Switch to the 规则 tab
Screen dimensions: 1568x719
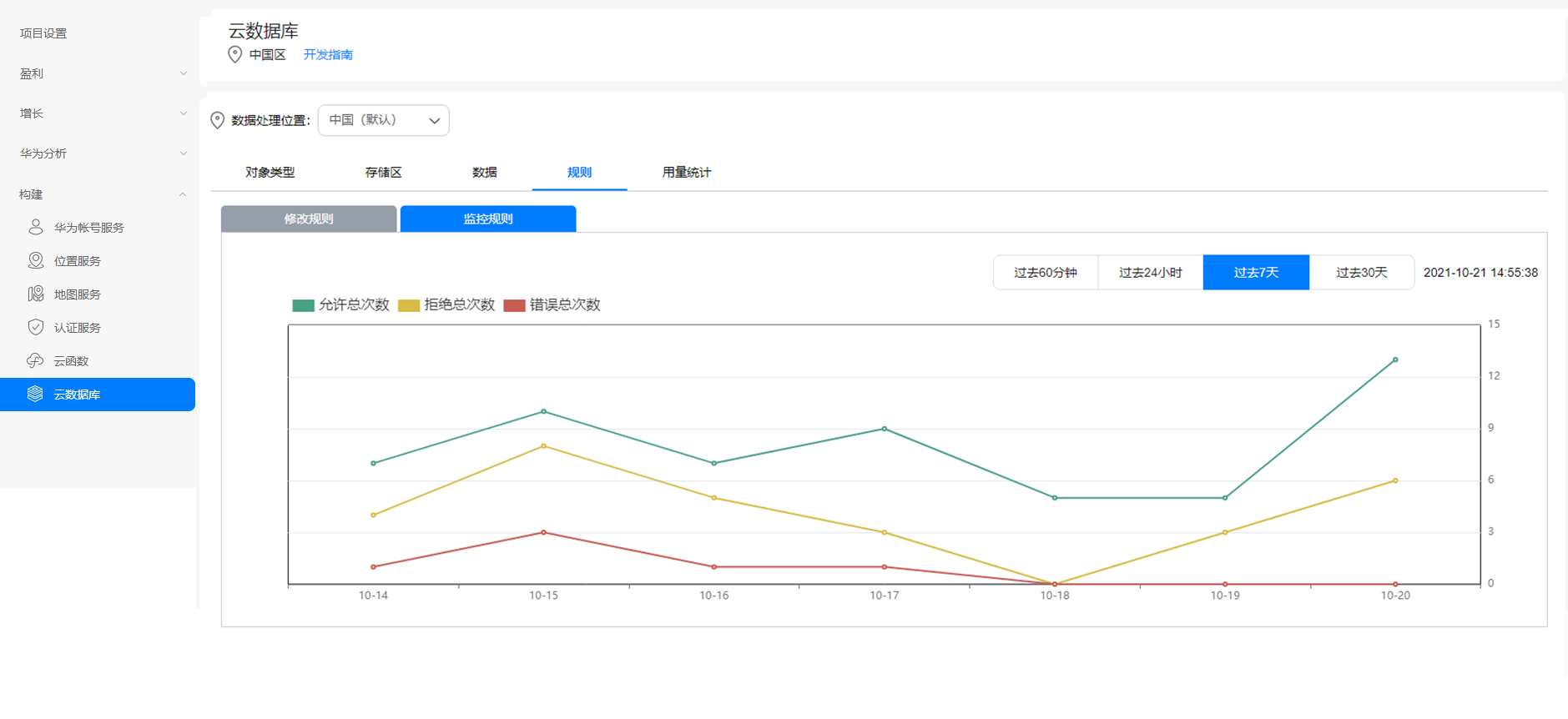(x=579, y=173)
